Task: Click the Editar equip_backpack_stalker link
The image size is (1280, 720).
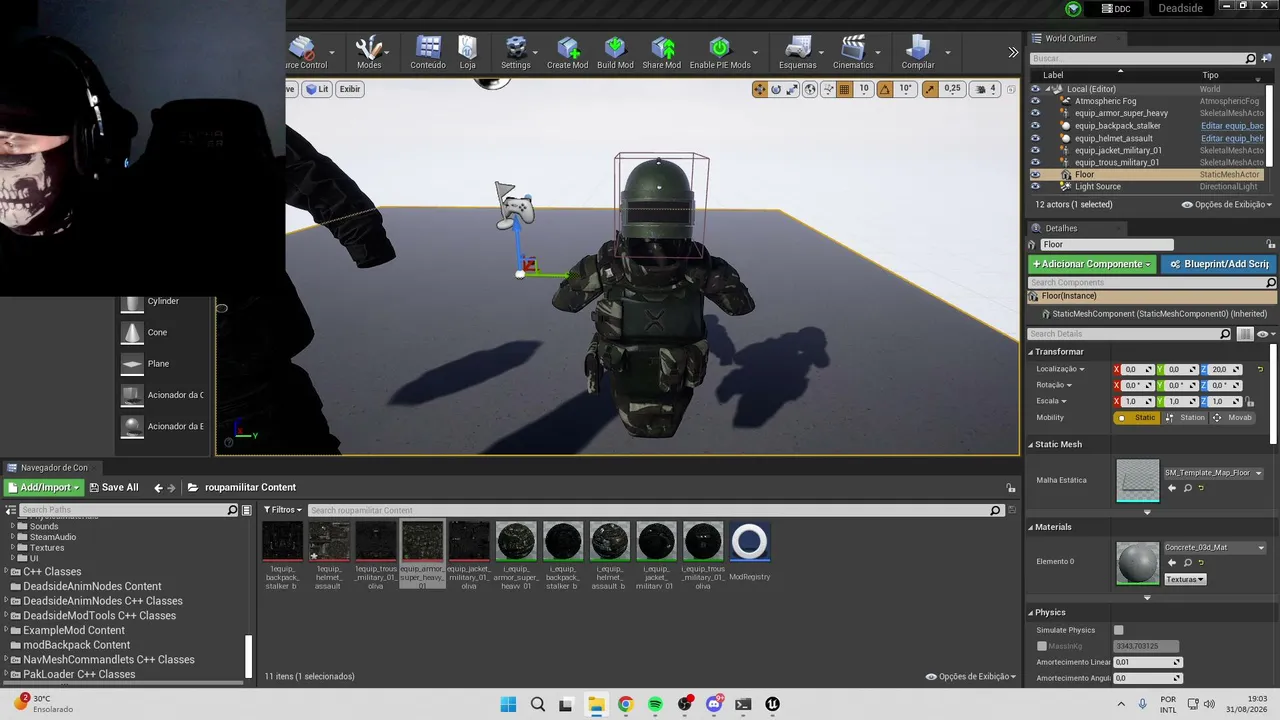Action: click(1232, 126)
